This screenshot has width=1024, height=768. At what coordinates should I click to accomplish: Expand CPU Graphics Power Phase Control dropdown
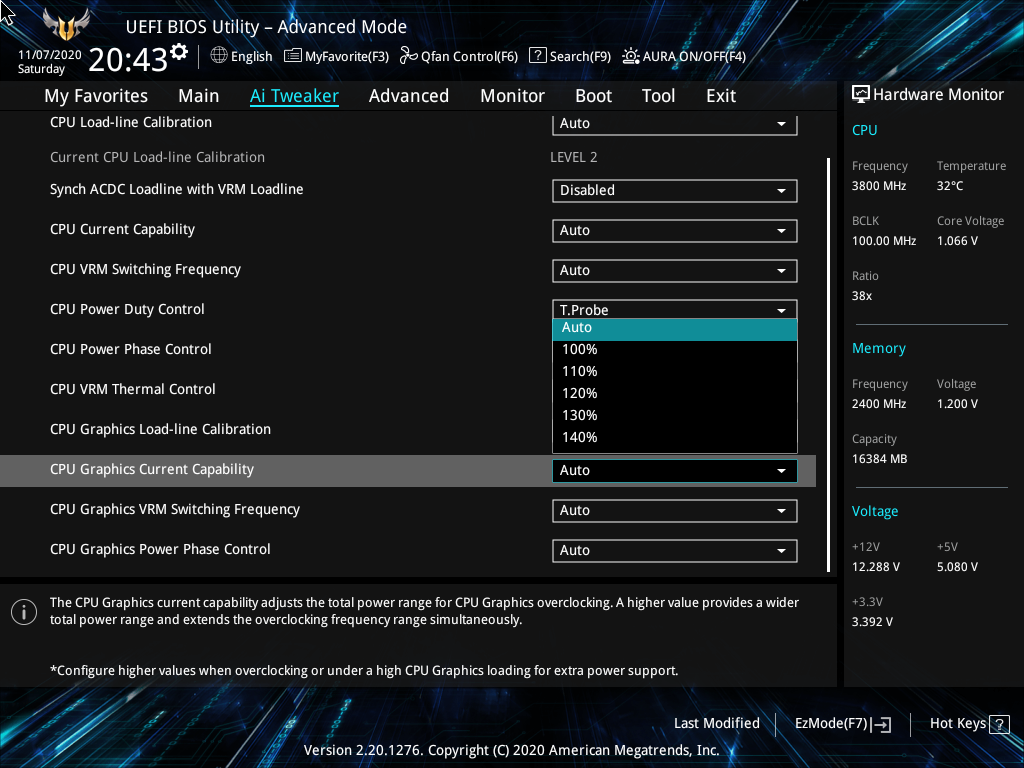point(674,550)
